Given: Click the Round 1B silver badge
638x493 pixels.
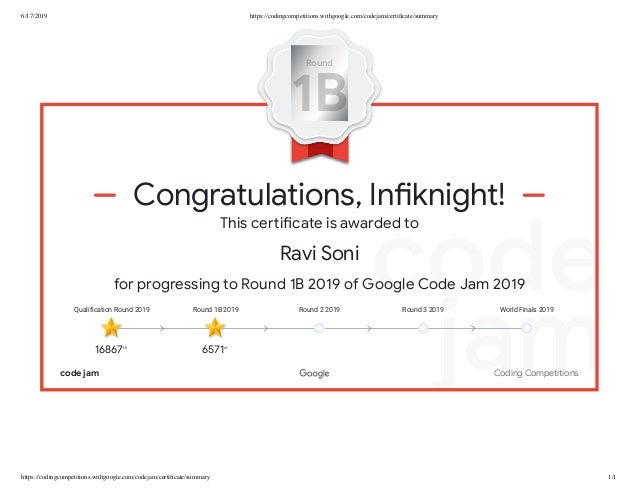Looking at the screenshot, I should click(x=319, y=86).
